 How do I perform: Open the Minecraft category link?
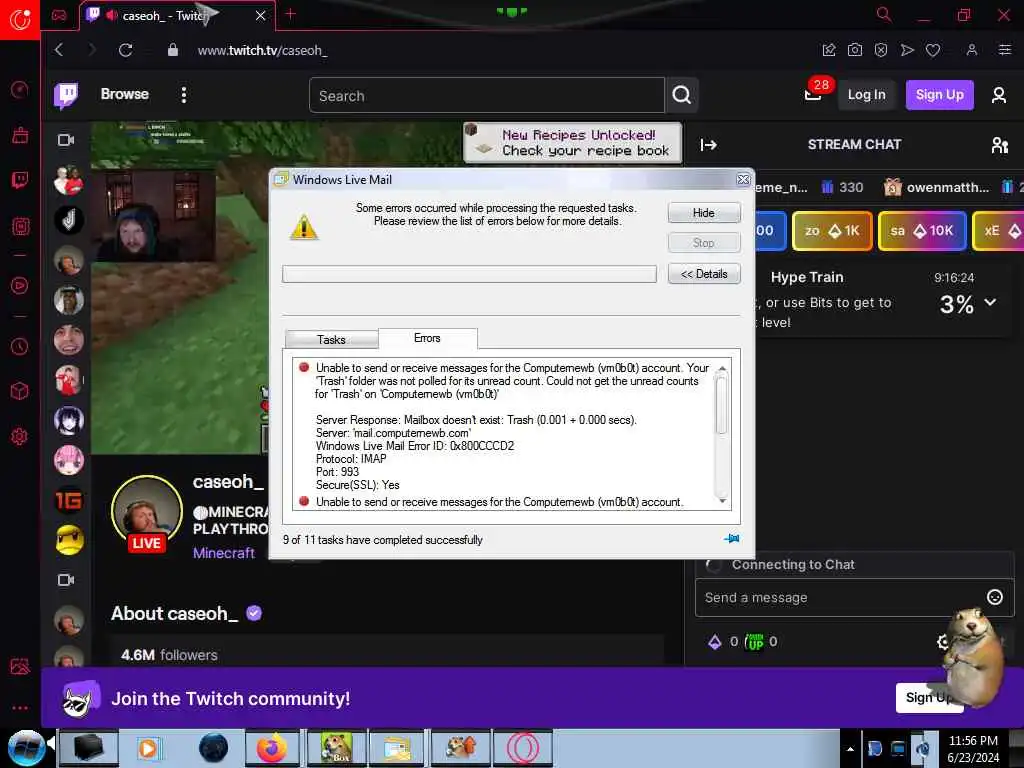(x=223, y=553)
